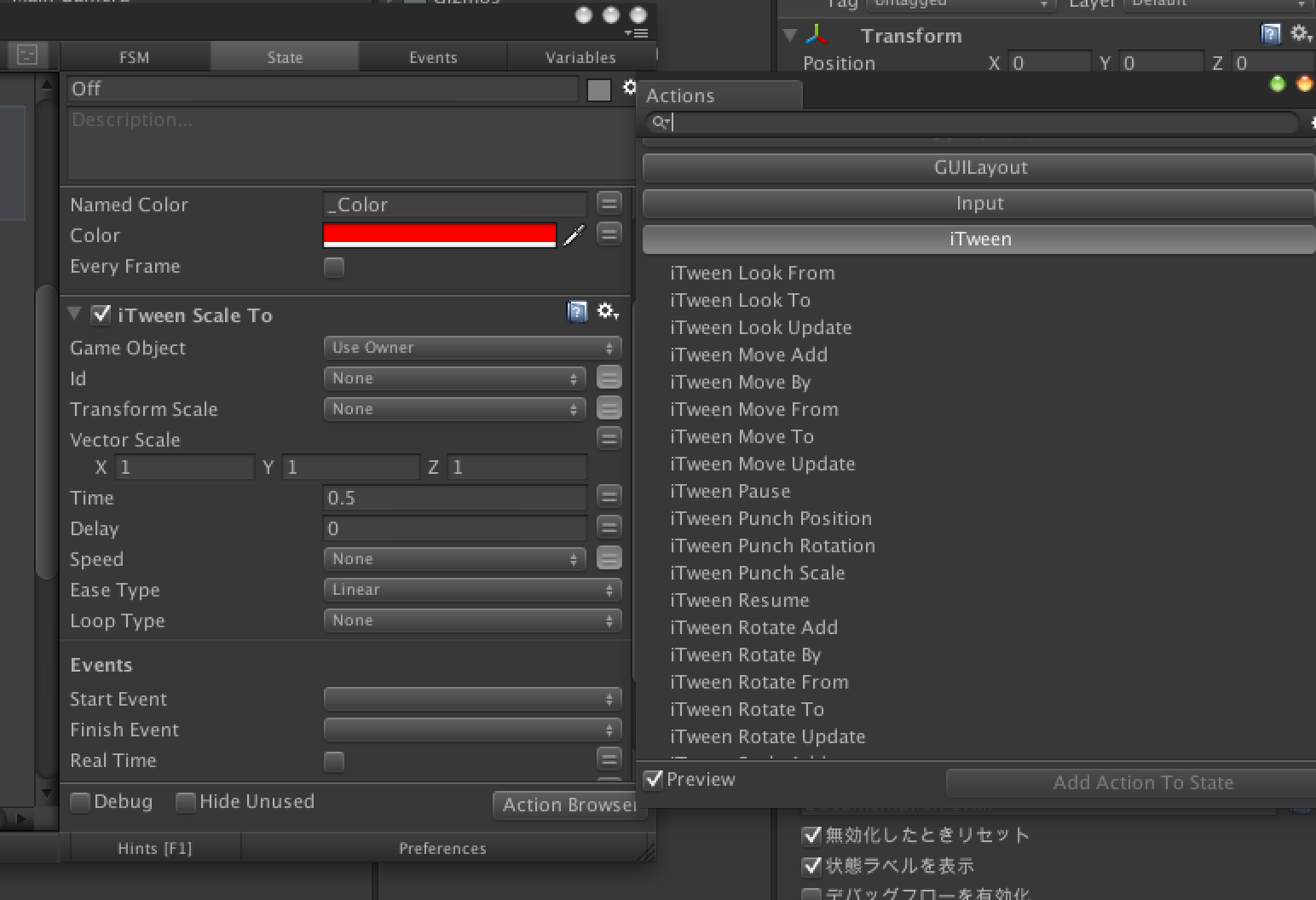Open Ease Type Linear dropdown
The image size is (1316, 900).
472,590
